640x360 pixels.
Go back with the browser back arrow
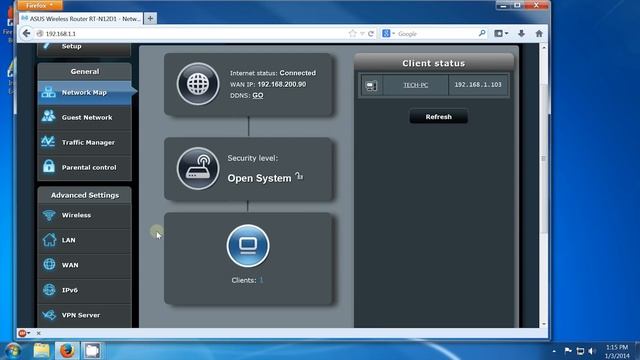(x=27, y=33)
